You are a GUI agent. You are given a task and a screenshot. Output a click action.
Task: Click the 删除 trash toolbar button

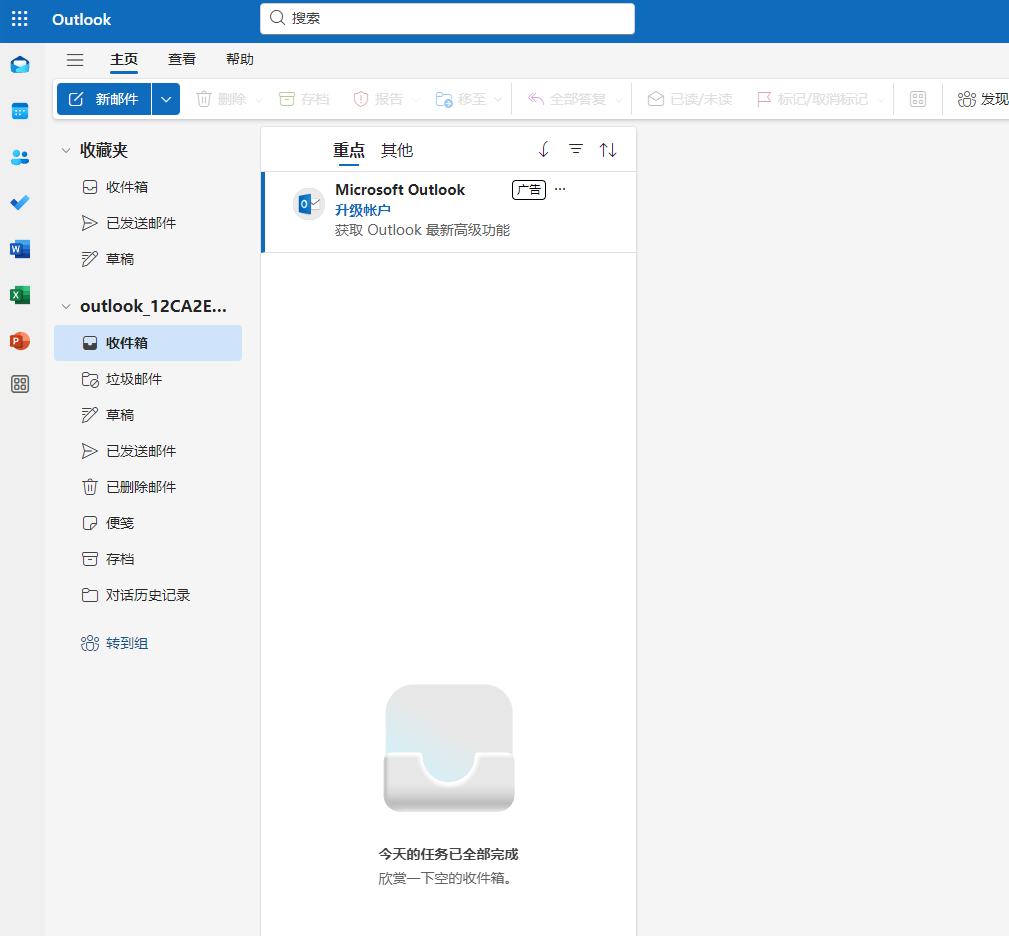click(x=221, y=99)
